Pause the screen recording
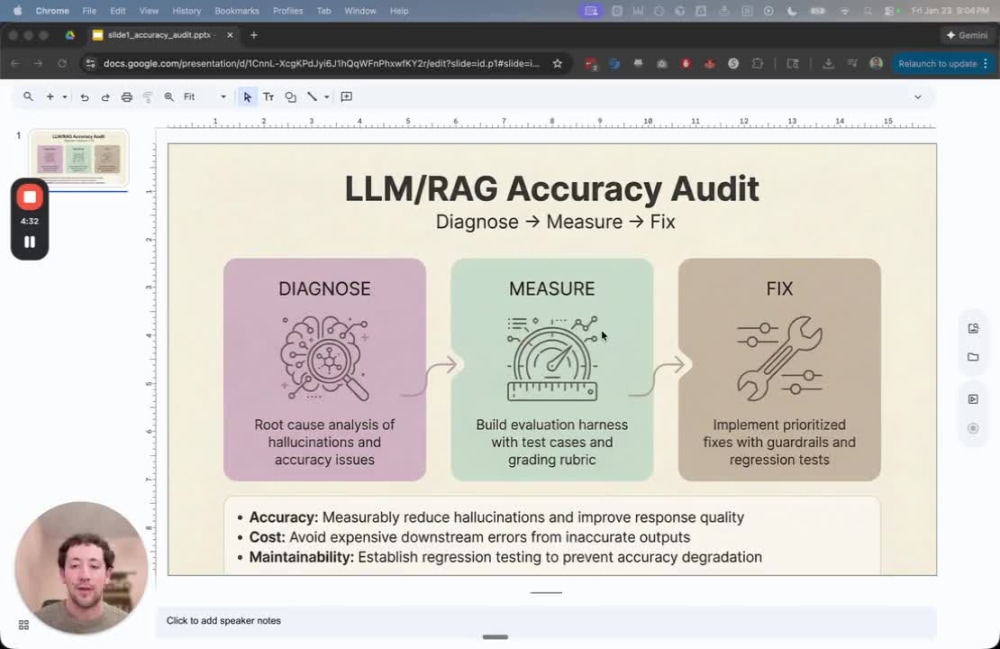 pos(29,242)
